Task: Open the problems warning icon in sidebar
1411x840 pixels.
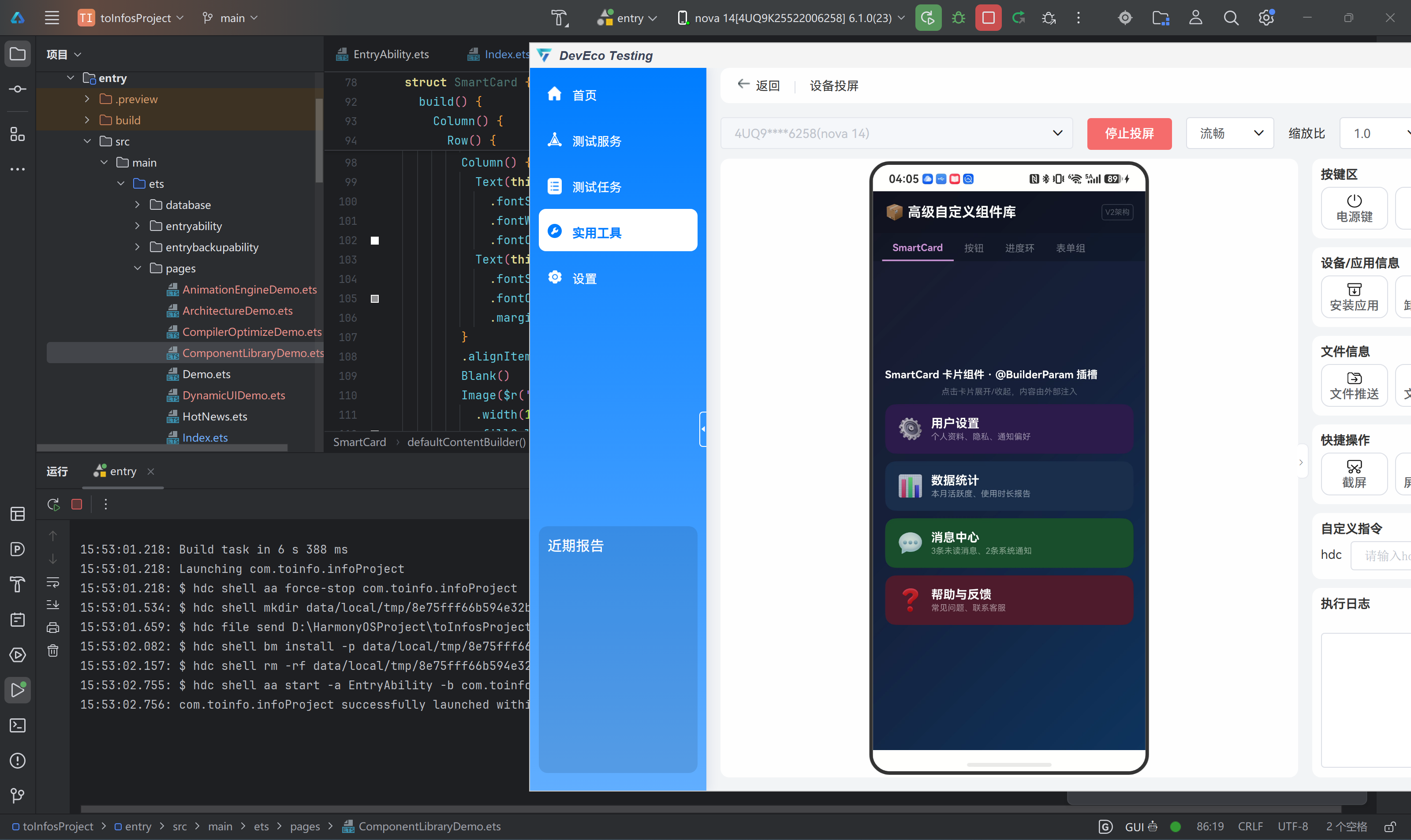Action: pos(18,760)
